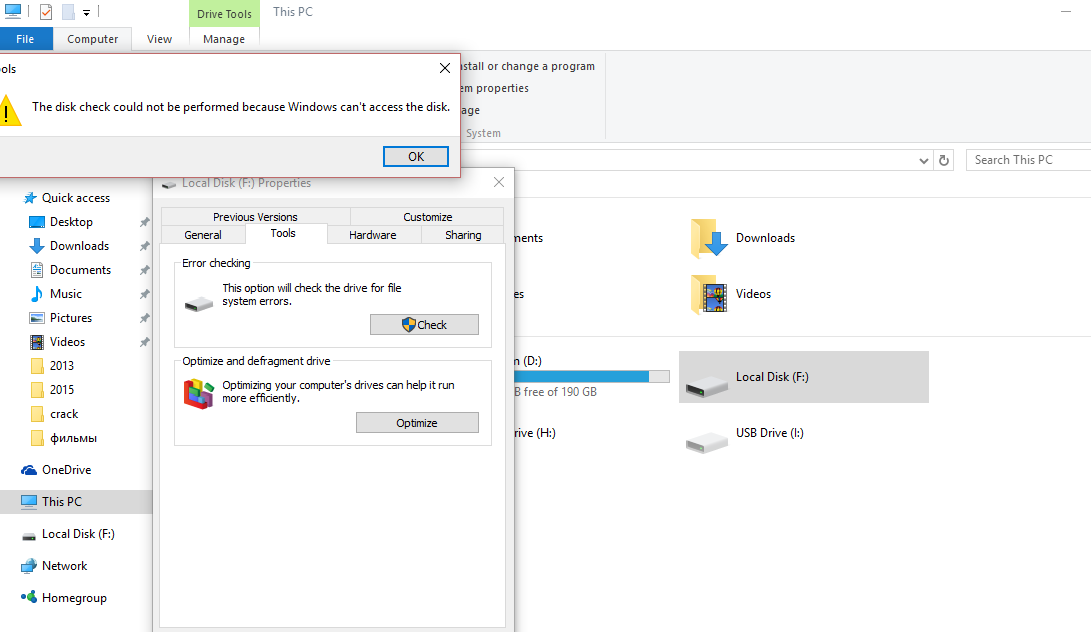Screen dimensions: 1091x632
Task: Open the View ribbon tab
Action: click(x=159, y=39)
